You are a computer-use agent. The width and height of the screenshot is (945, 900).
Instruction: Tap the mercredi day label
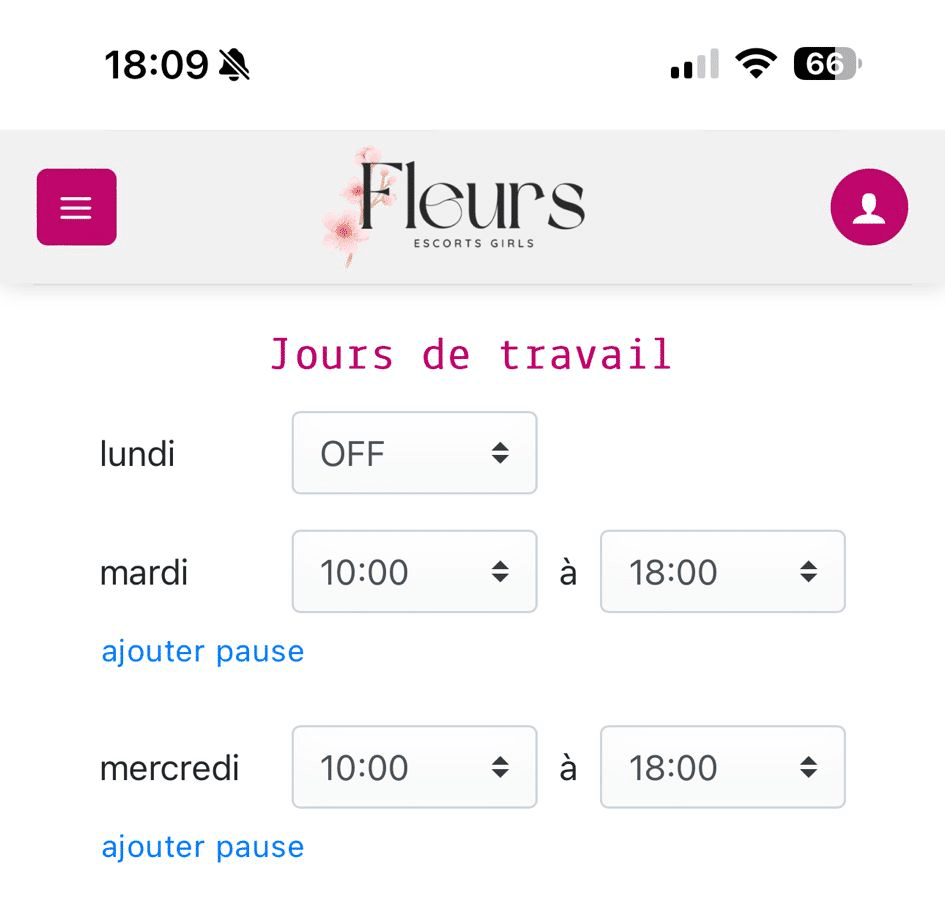click(170, 769)
